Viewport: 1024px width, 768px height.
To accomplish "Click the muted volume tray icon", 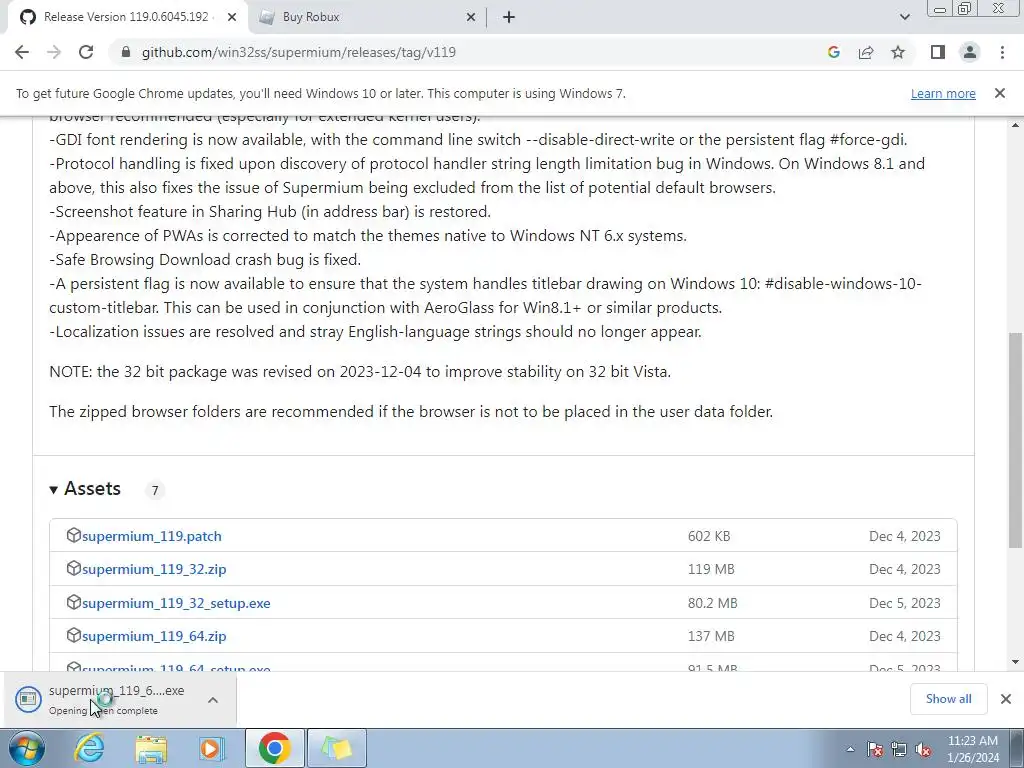I will click(923, 749).
